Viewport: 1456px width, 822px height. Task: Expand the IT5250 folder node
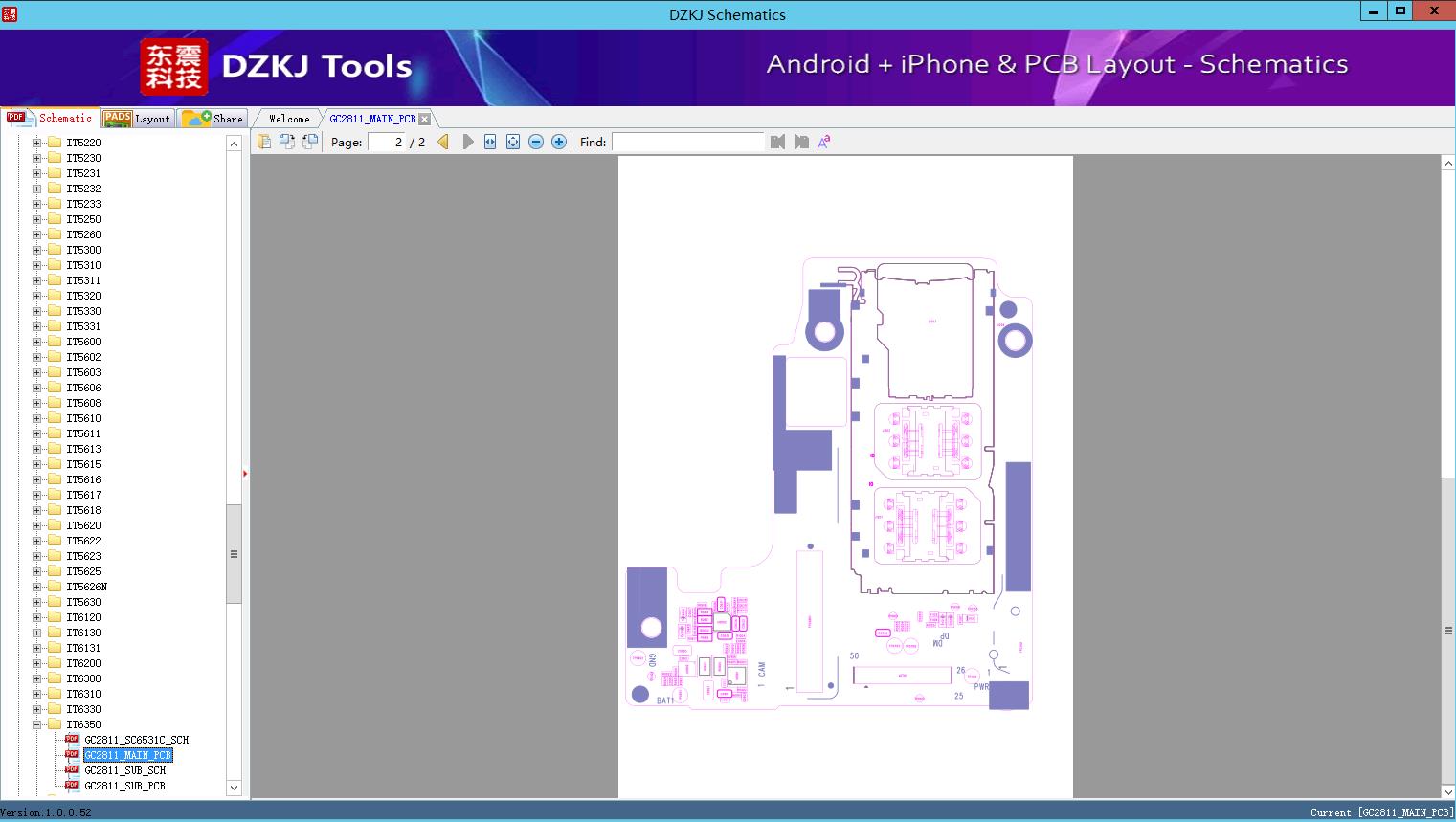click(x=36, y=219)
